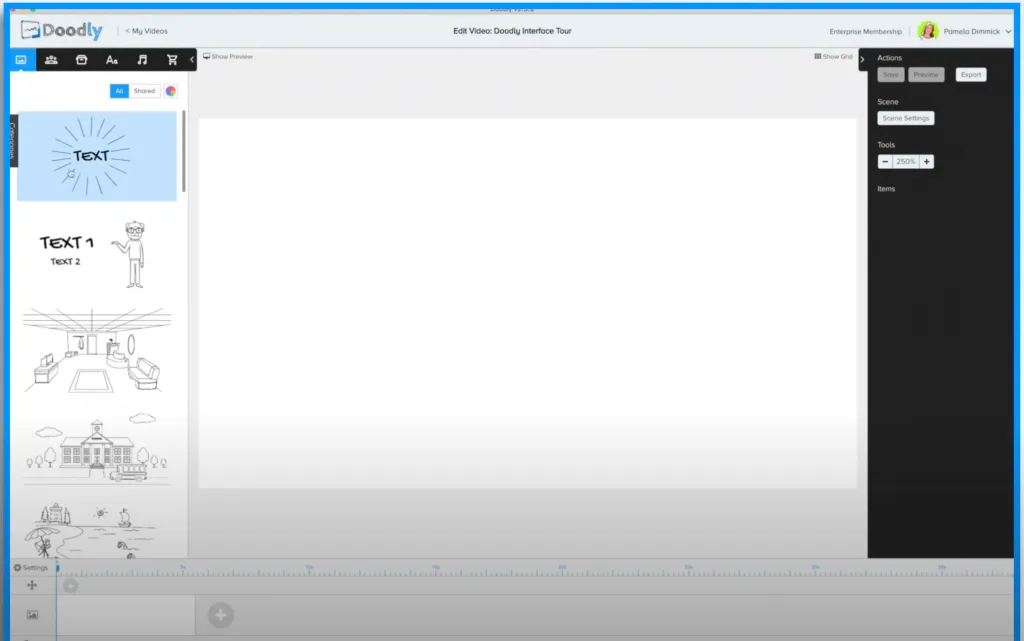This screenshot has height=641, width=1024.
Task: Click the user profile avatar
Action: click(927, 31)
